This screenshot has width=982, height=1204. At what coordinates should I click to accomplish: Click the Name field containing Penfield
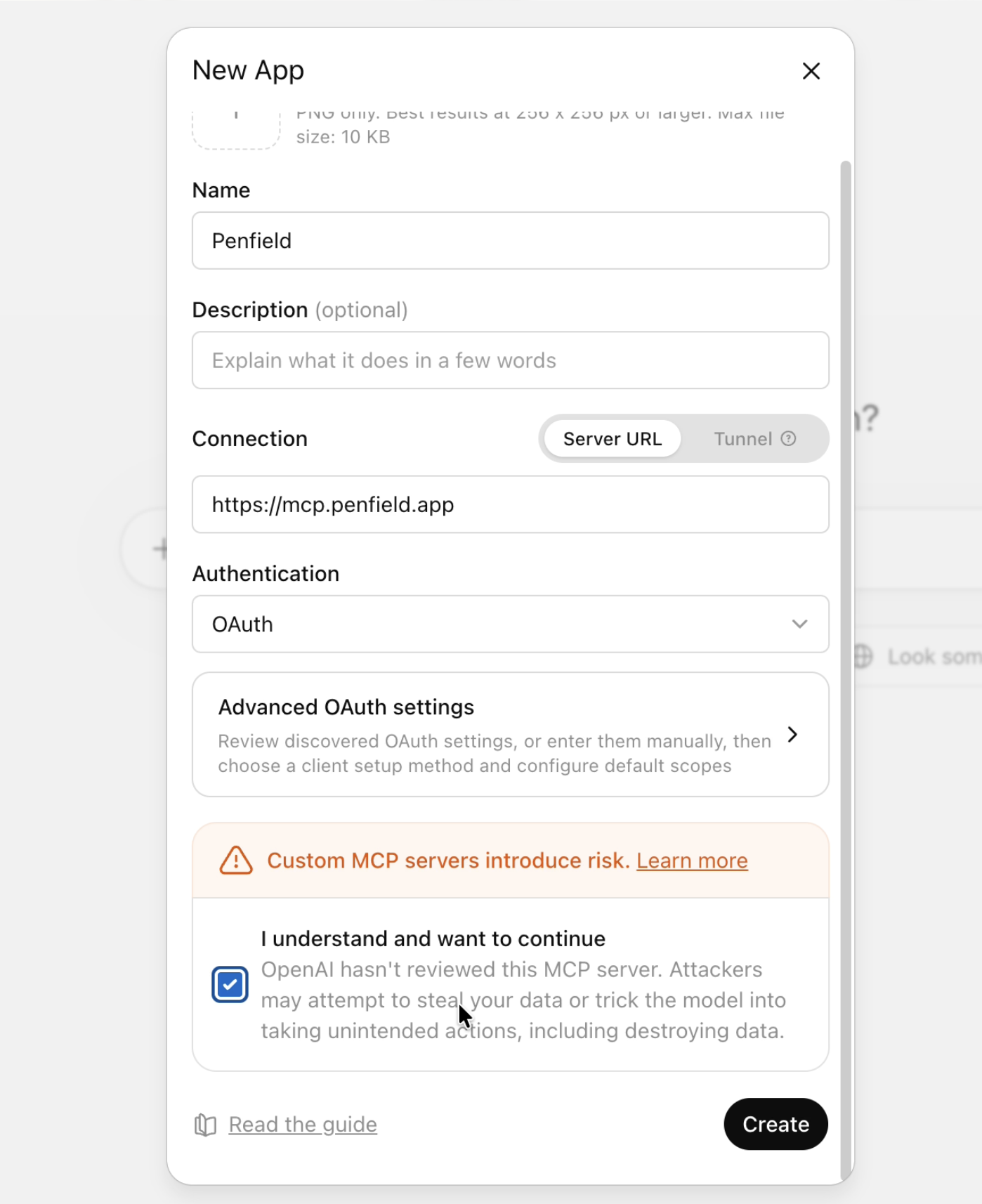(511, 241)
